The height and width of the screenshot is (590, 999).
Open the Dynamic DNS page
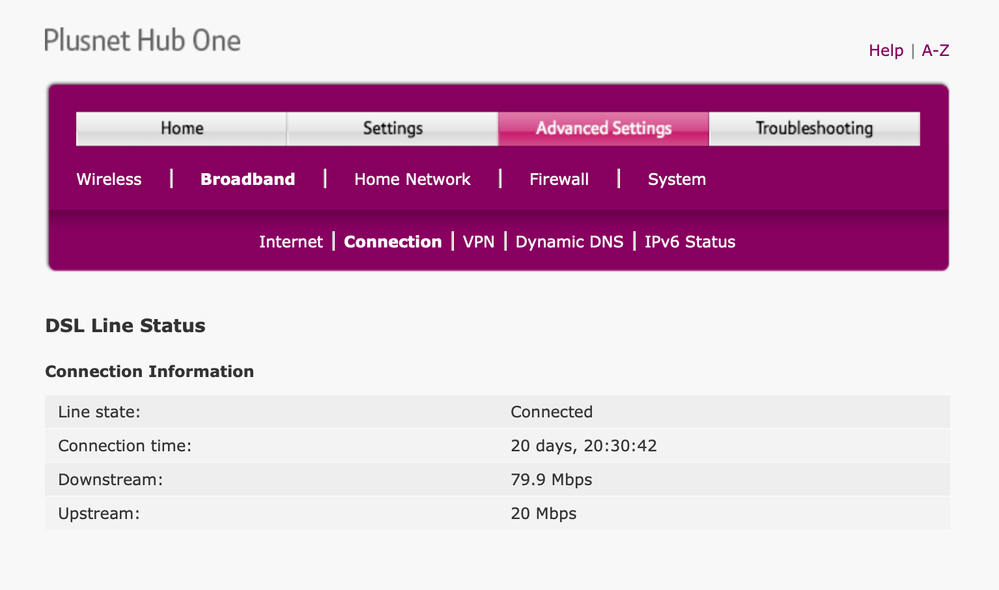[569, 241]
